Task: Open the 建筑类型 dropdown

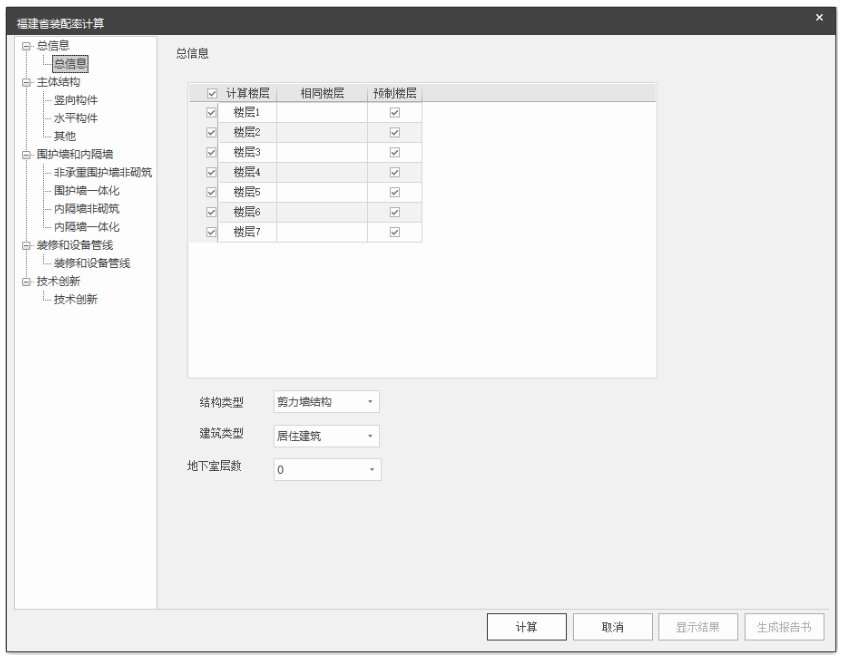Action: [x=326, y=436]
